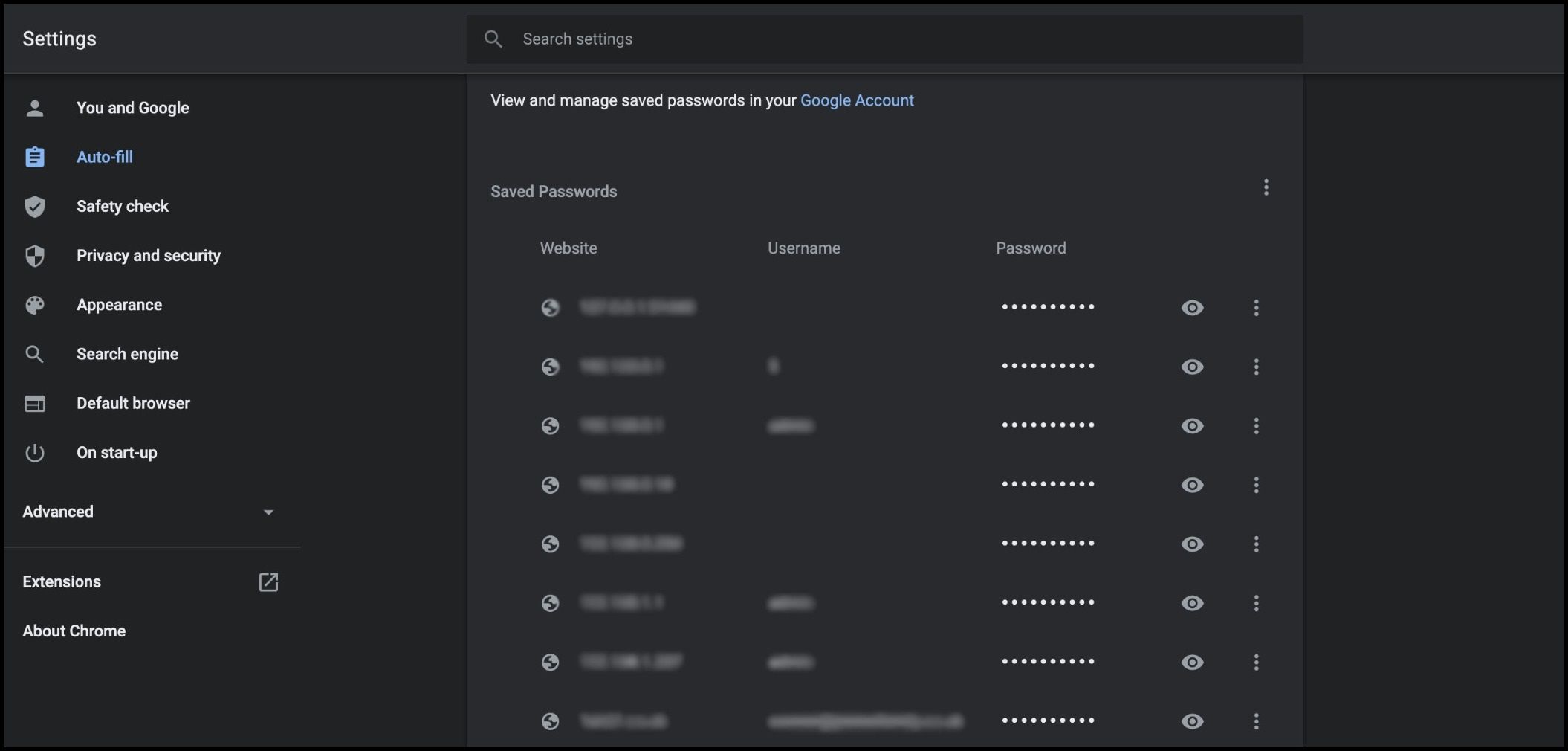Expand the Advanced section arrow
Viewport: 1568px width, 751px height.
tap(268, 512)
